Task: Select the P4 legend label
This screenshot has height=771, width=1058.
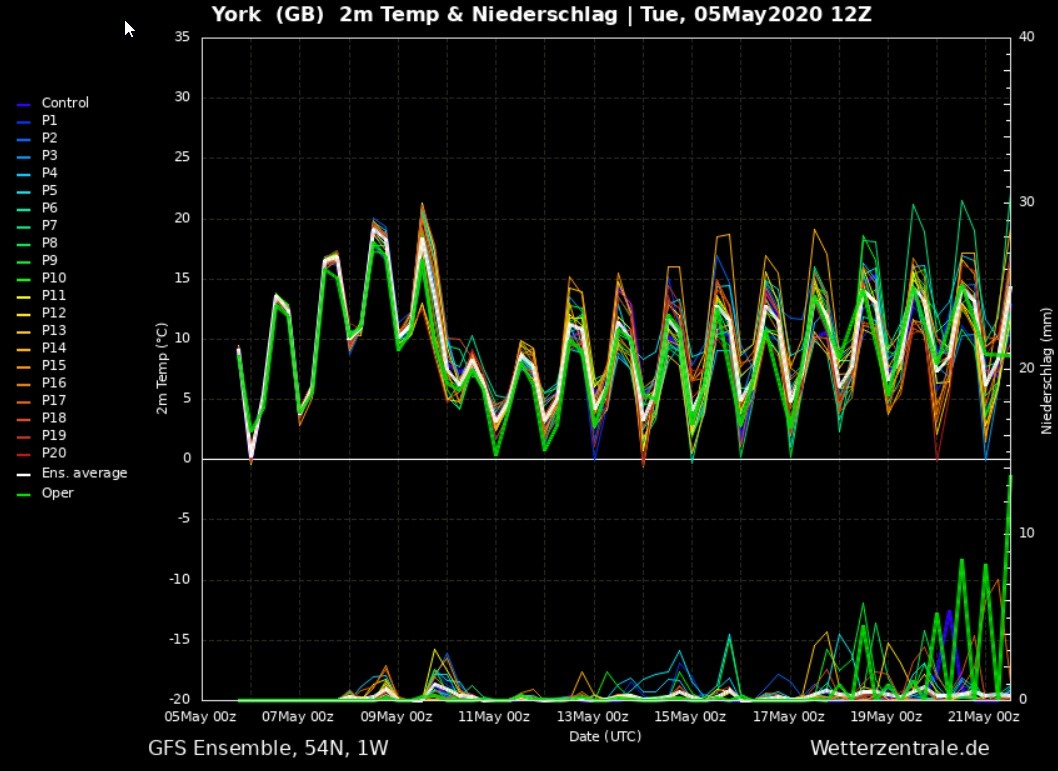Action: tap(49, 173)
